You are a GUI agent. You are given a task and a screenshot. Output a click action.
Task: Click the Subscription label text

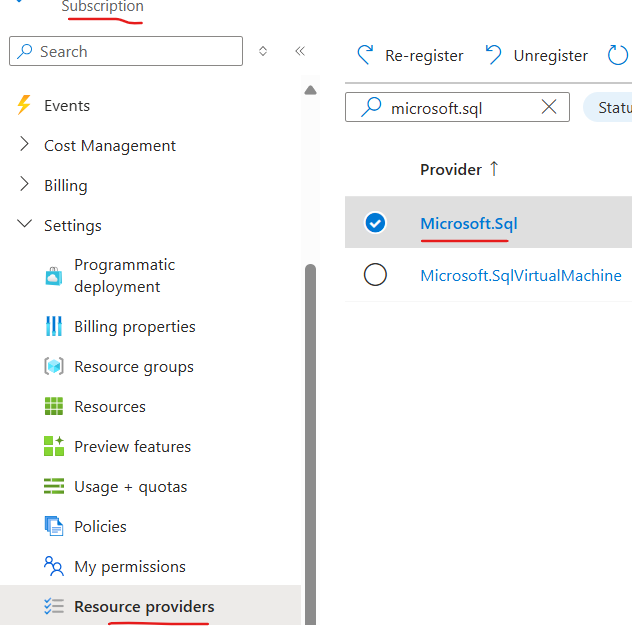click(x=102, y=6)
